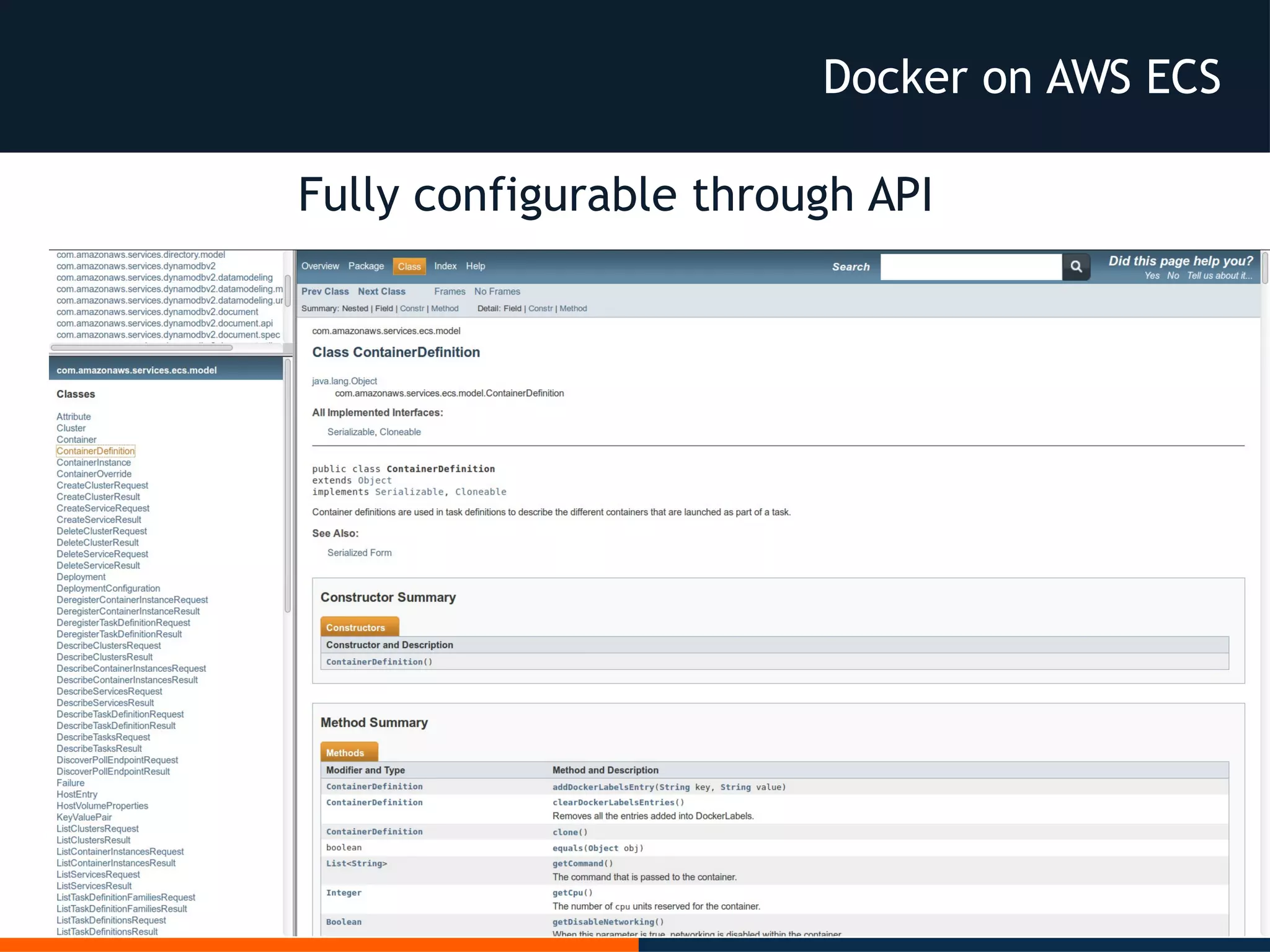Open the ContainerInstance class

94,463
